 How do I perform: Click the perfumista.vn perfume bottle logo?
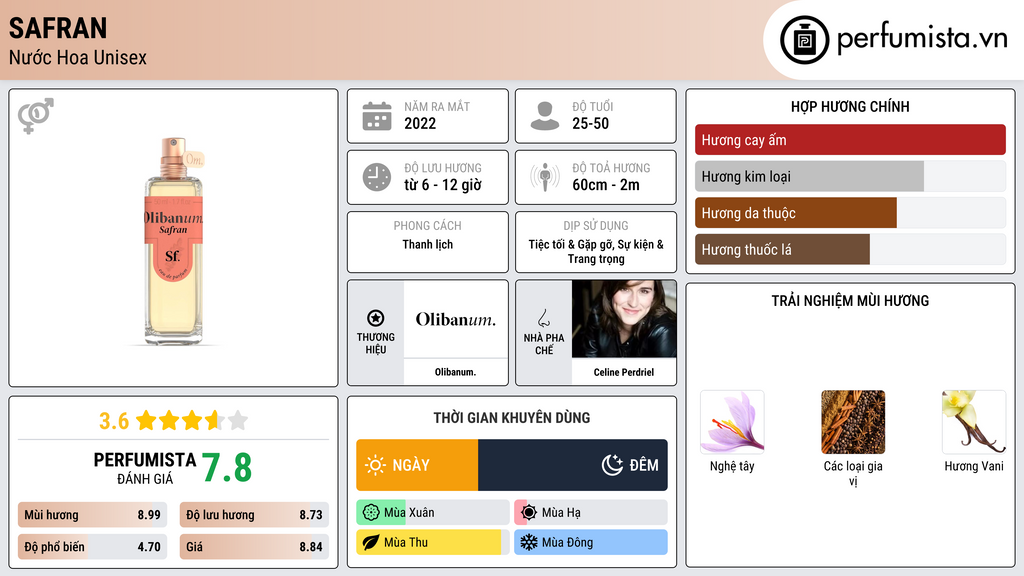tap(805, 40)
